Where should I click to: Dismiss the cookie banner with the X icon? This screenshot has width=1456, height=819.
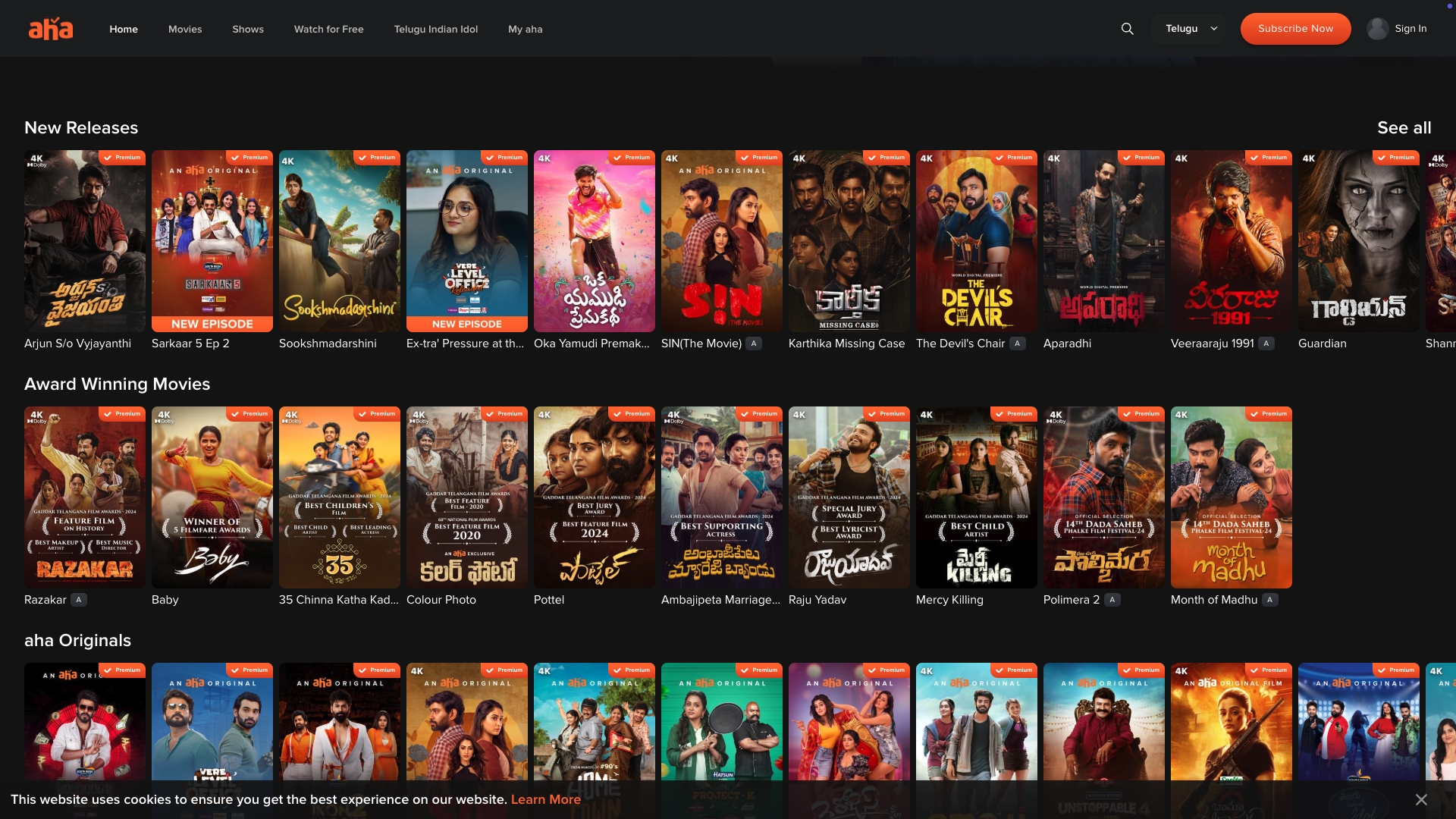(1421, 799)
